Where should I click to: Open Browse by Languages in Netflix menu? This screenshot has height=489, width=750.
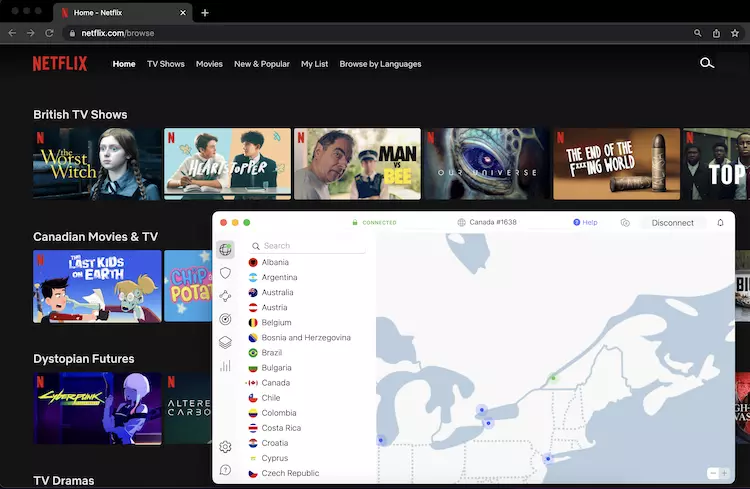pos(380,64)
